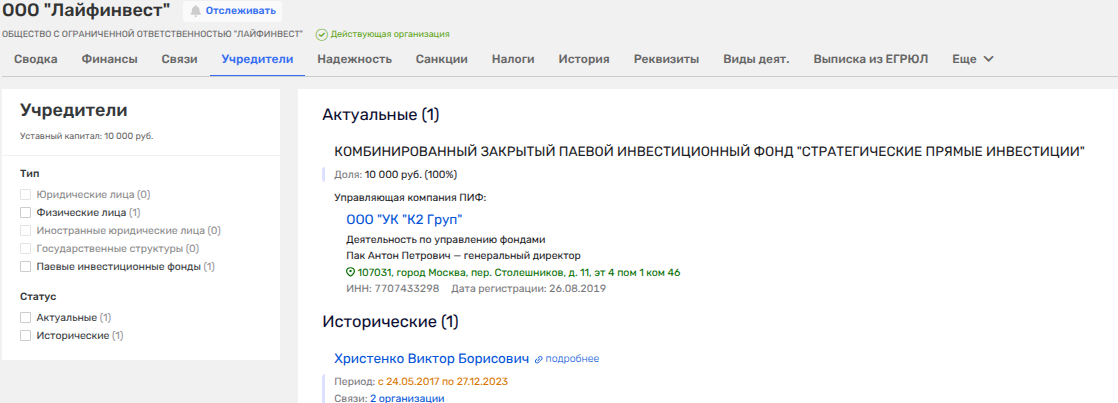
Task: Open the Санкции tab
Action: coord(441,59)
